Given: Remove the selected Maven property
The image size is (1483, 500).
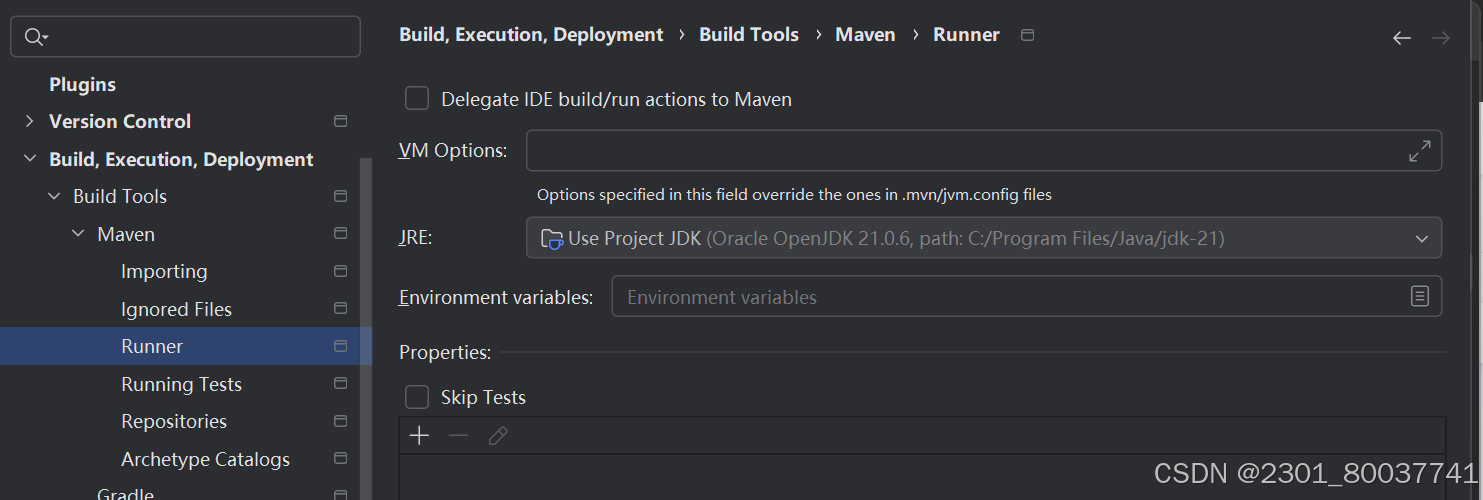Looking at the screenshot, I should (458, 436).
